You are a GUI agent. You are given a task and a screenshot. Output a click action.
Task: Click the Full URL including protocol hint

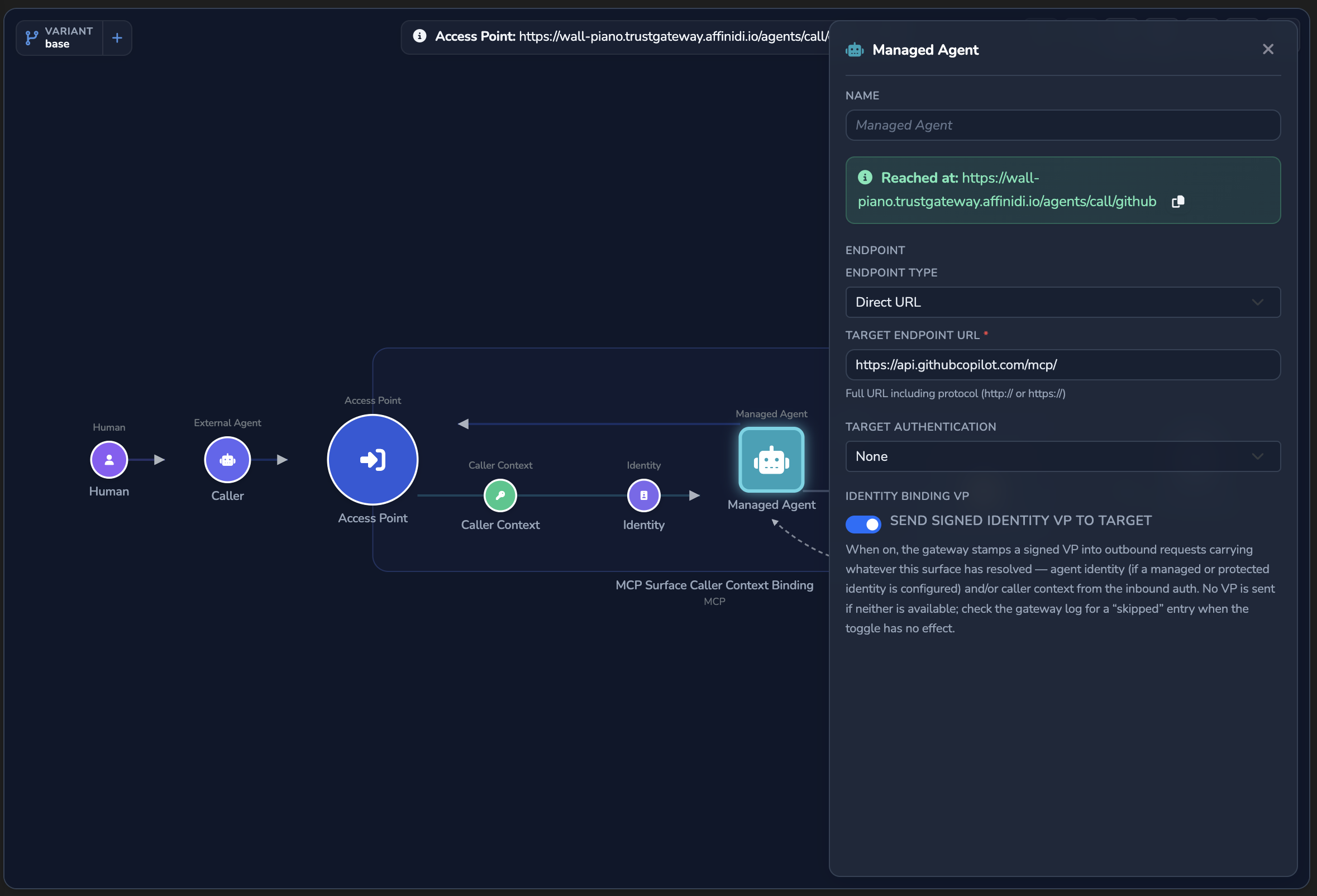tap(955, 393)
